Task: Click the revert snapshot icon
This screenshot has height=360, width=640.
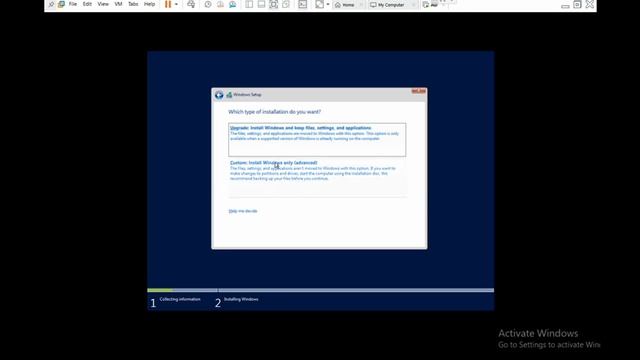Action: [x=220, y=4]
